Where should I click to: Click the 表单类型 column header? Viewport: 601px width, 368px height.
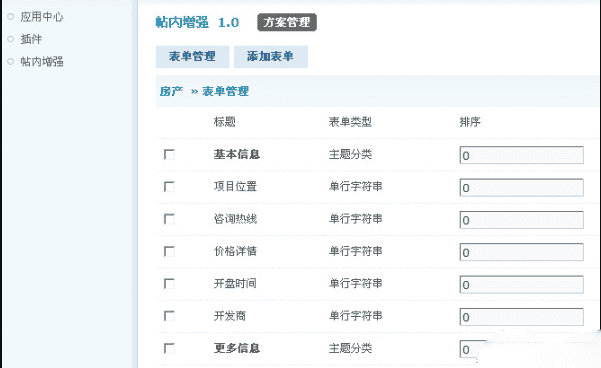350,122
